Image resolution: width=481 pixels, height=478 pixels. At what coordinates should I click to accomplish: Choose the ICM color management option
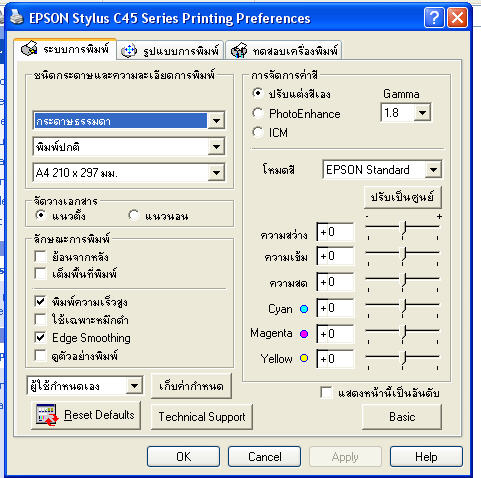(258, 132)
